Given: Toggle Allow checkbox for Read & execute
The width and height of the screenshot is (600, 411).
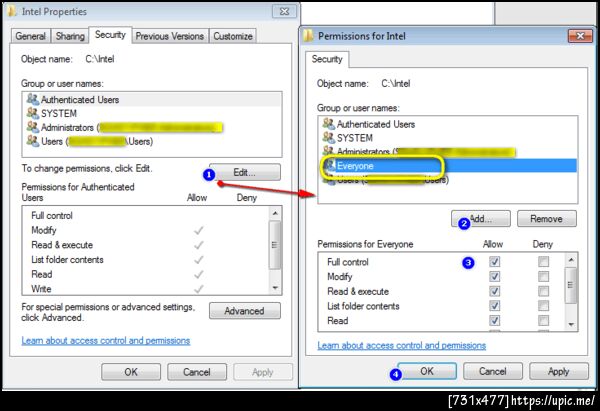Looking at the screenshot, I should point(494,291).
